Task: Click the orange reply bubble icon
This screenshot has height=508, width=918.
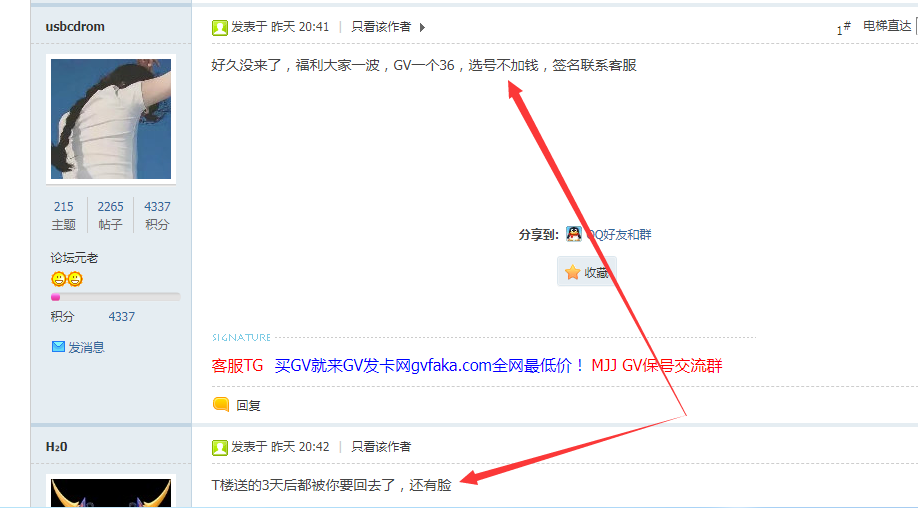Action: pos(221,404)
